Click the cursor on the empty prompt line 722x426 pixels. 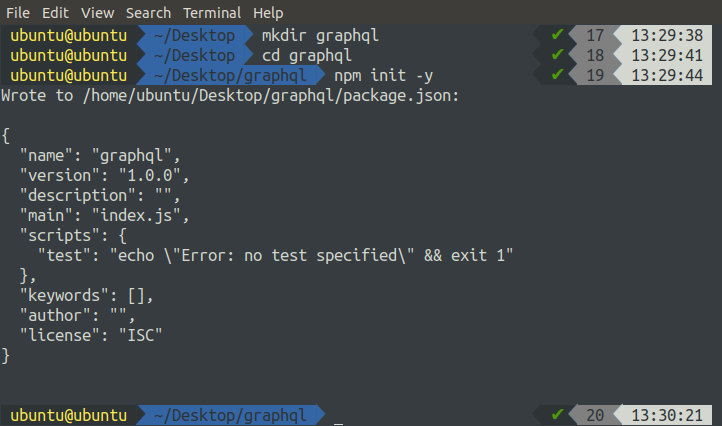(x=339, y=415)
